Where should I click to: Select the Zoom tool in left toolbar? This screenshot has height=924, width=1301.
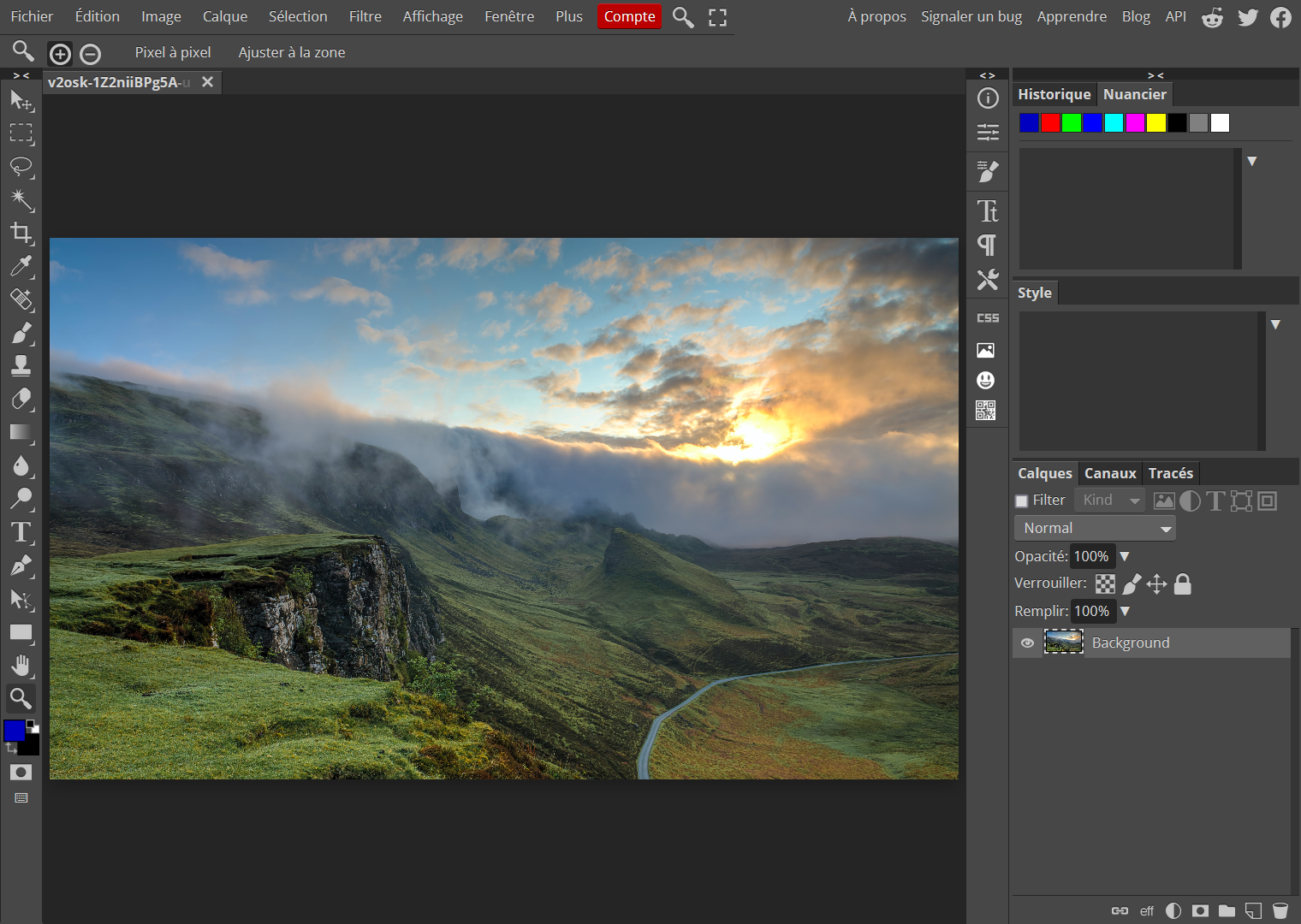pyautogui.click(x=21, y=698)
